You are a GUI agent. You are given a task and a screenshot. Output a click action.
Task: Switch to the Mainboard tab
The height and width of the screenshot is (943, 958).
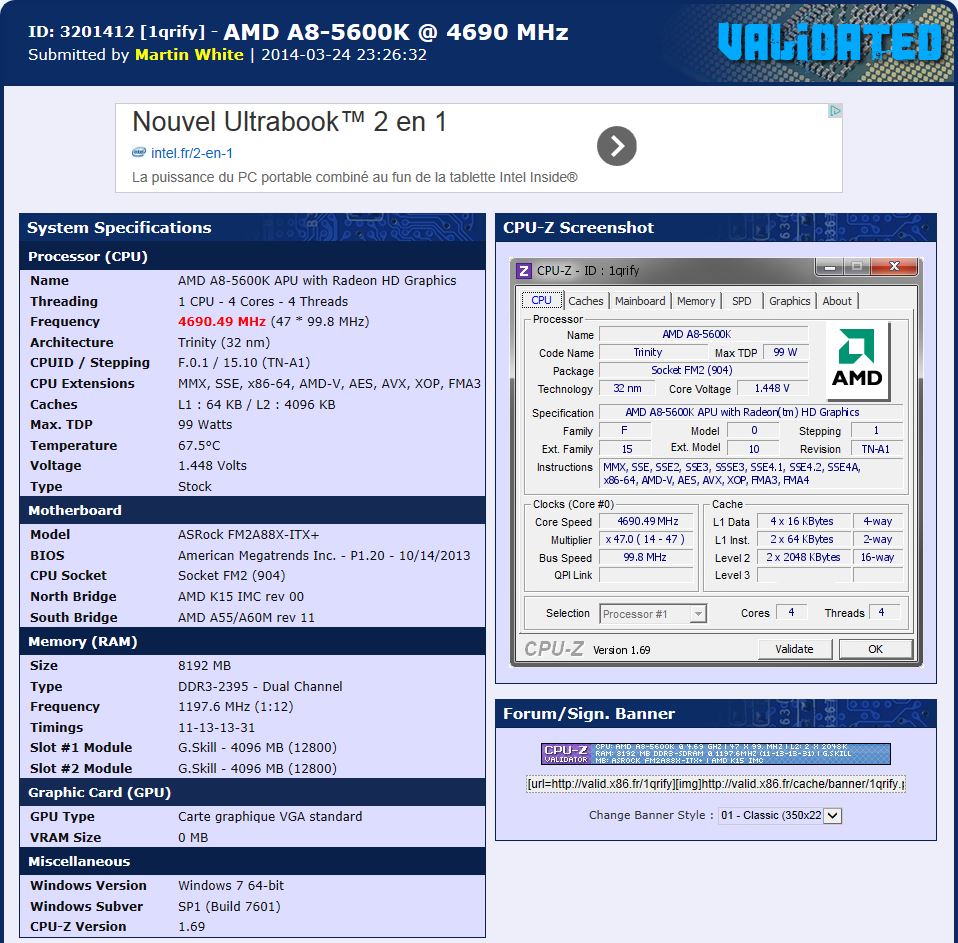(640, 301)
